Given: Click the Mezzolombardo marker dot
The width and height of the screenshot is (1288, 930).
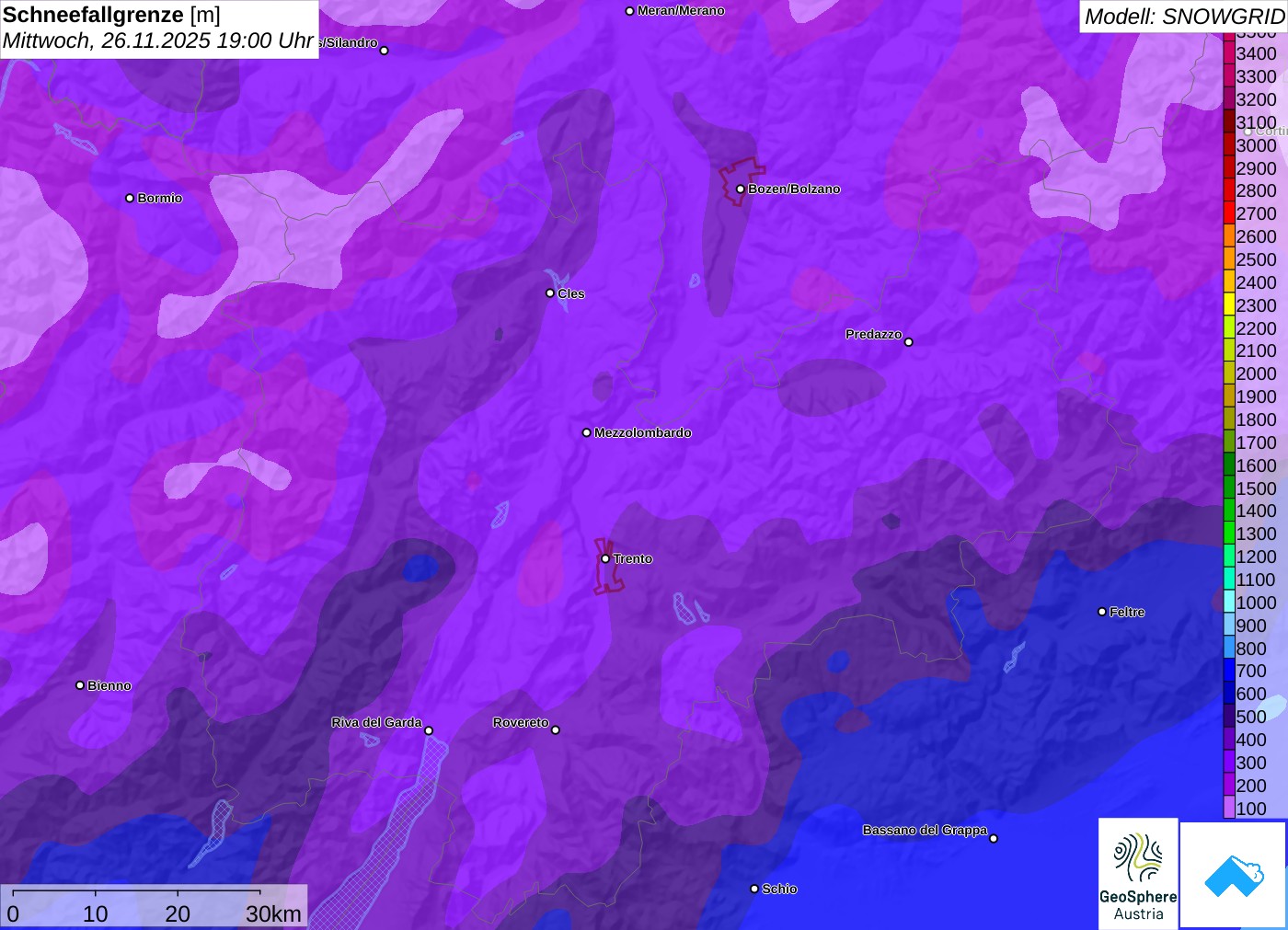Looking at the screenshot, I should coord(587,432).
